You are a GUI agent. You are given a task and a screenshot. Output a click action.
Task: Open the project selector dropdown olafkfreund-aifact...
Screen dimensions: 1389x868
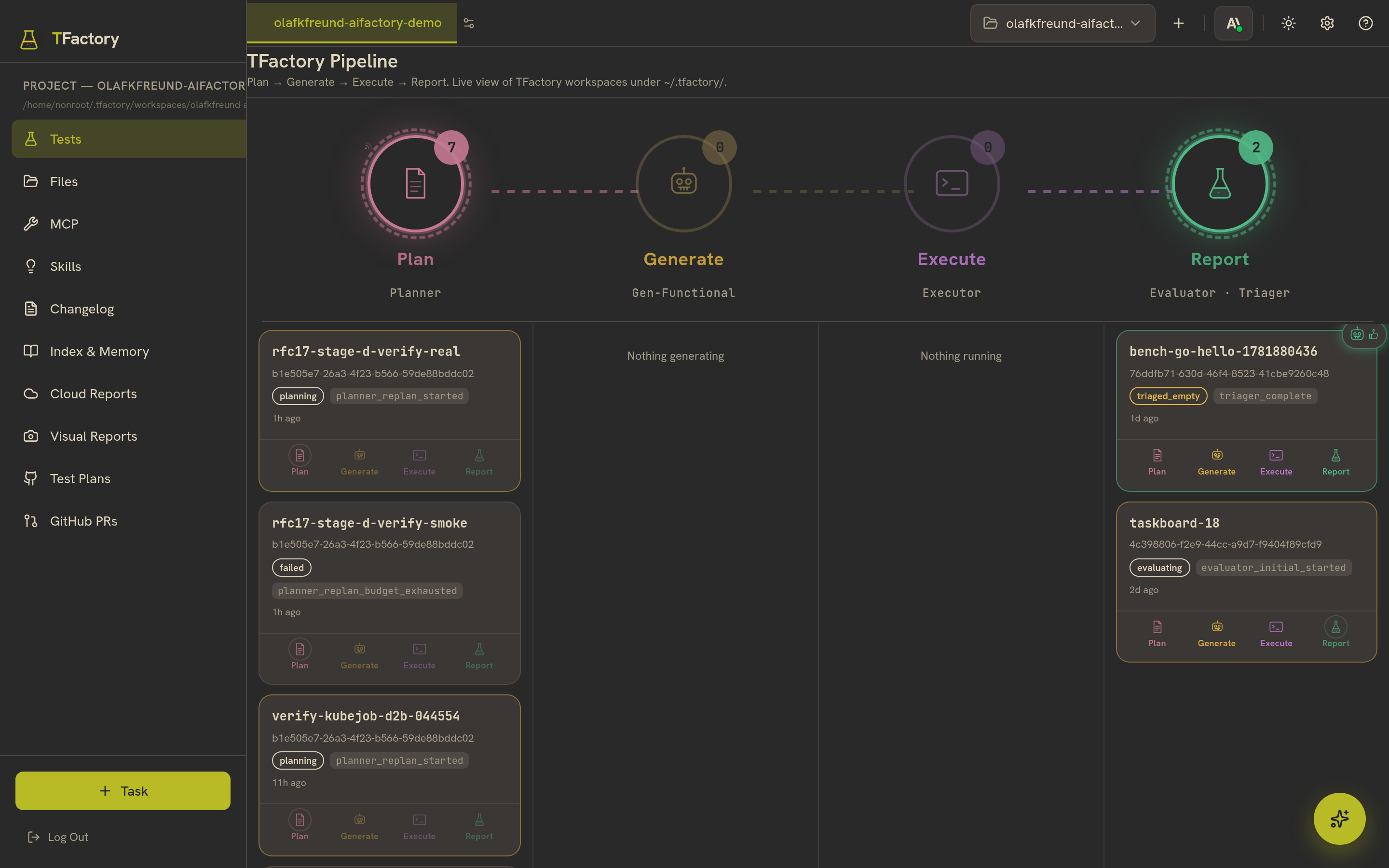[1062, 23]
